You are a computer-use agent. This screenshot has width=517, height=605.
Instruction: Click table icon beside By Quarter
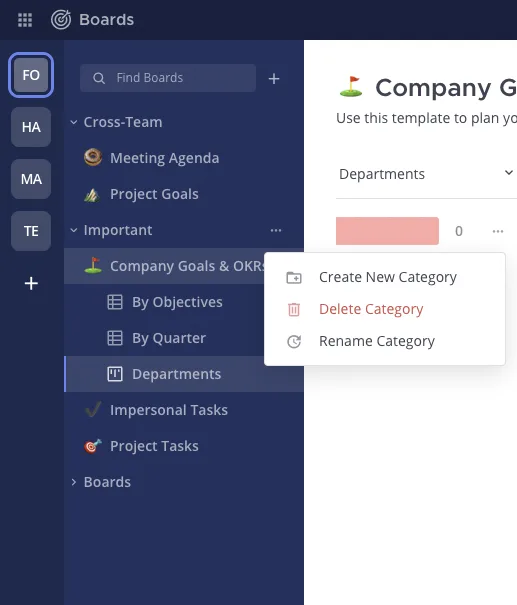click(115, 338)
